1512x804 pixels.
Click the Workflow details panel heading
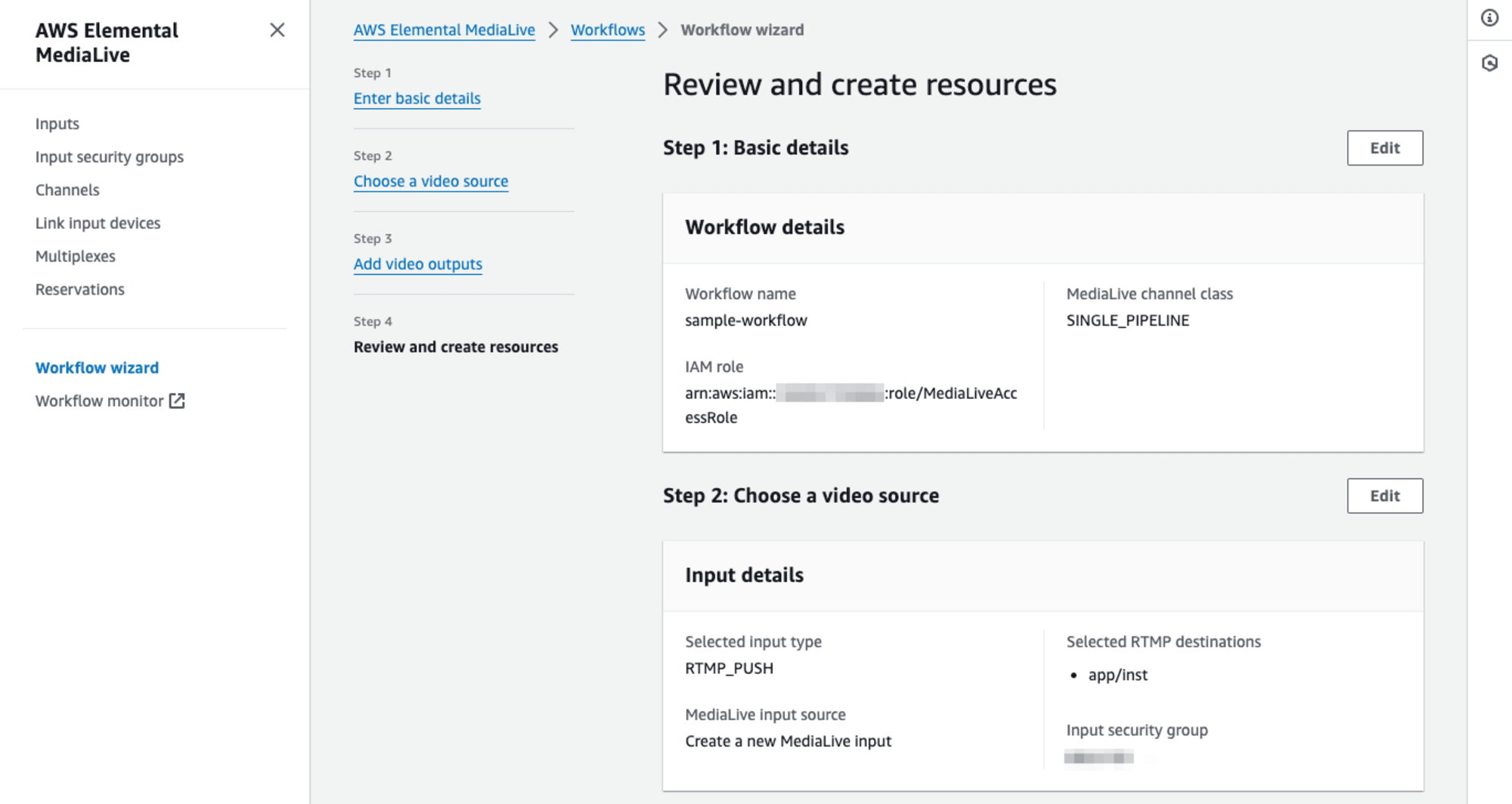point(765,227)
